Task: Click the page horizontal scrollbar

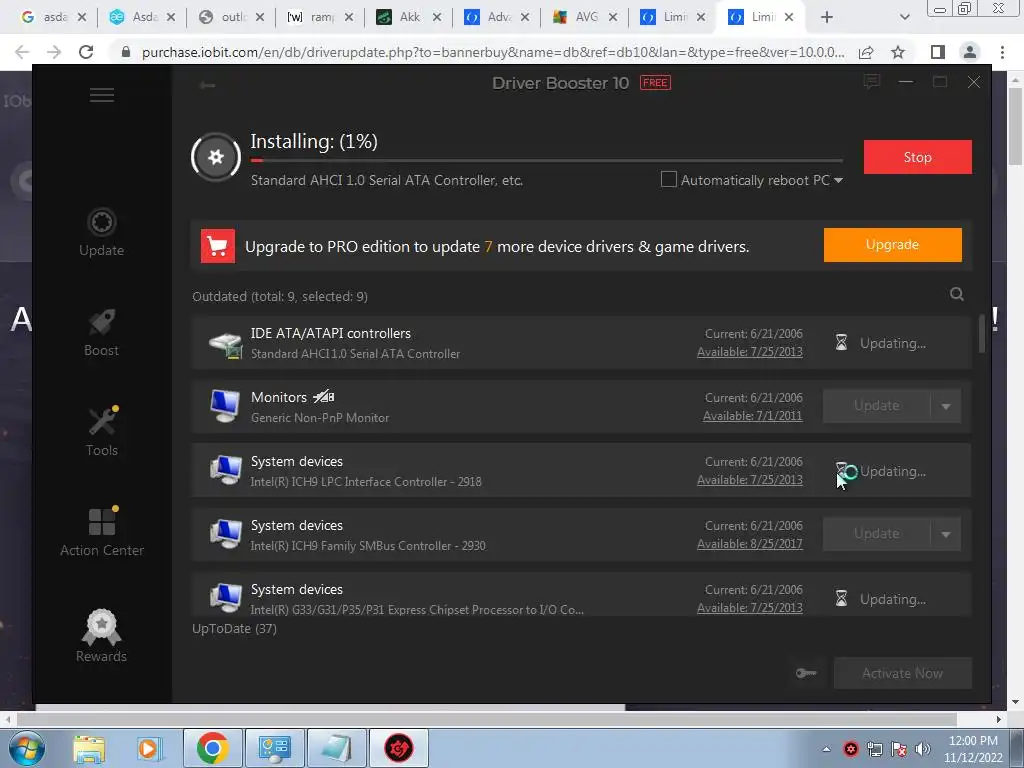Action: (487, 719)
